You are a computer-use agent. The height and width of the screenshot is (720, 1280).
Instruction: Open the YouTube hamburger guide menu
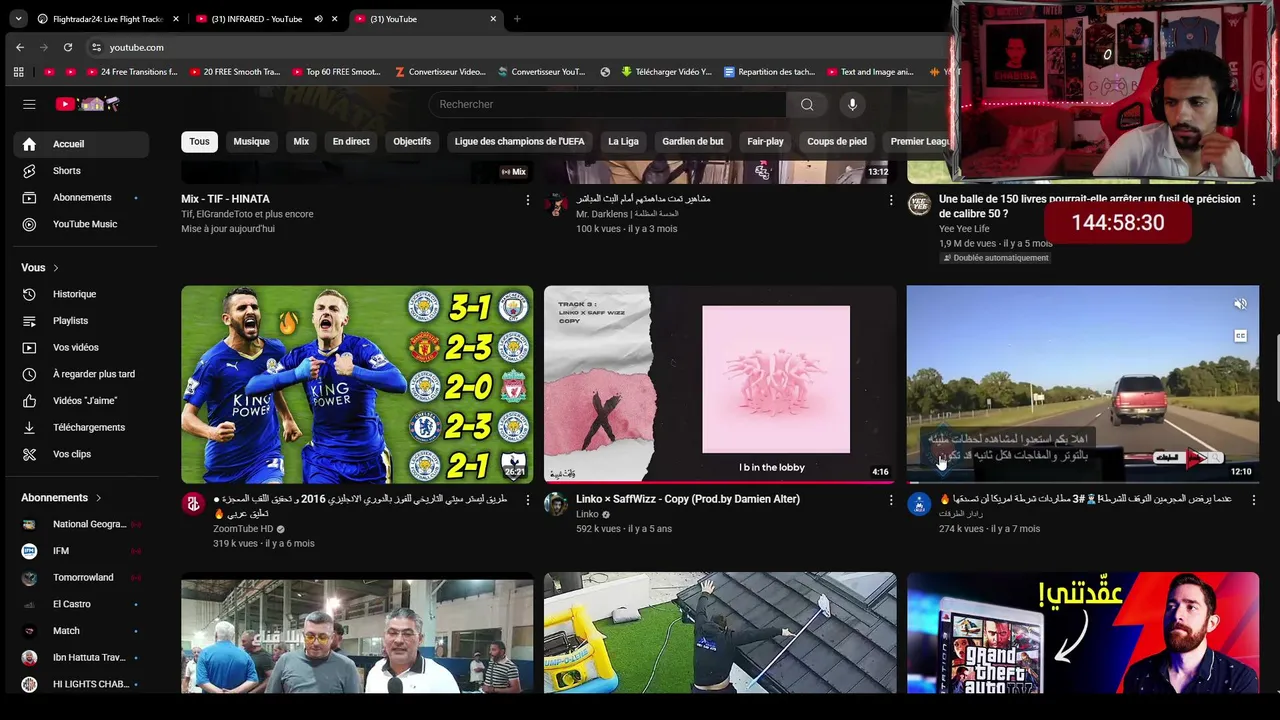pos(29,104)
